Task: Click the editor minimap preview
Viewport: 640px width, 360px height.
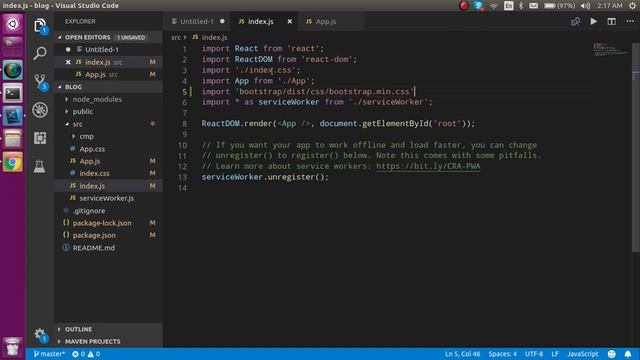Action: (x=610, y=49)
